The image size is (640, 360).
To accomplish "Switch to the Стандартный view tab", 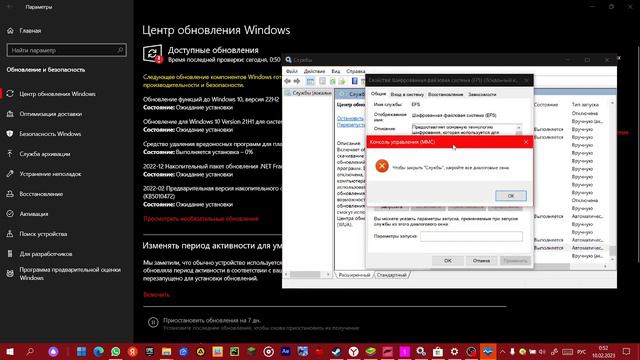I will [391, 275].
